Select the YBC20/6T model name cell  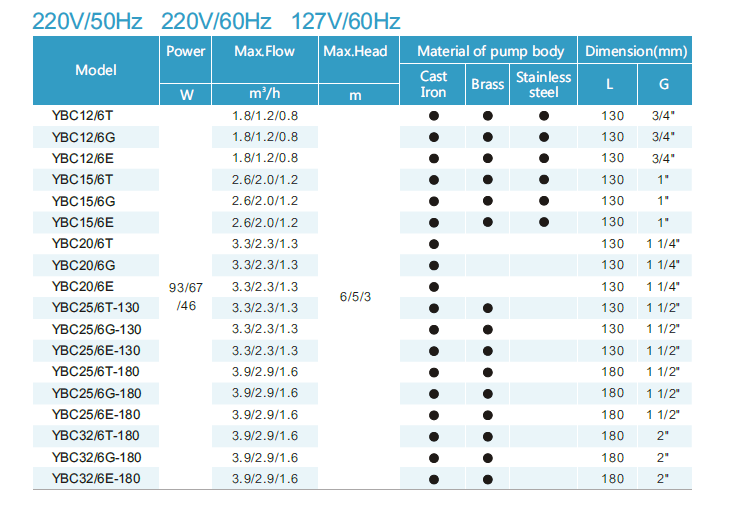(x=82, y=243)
